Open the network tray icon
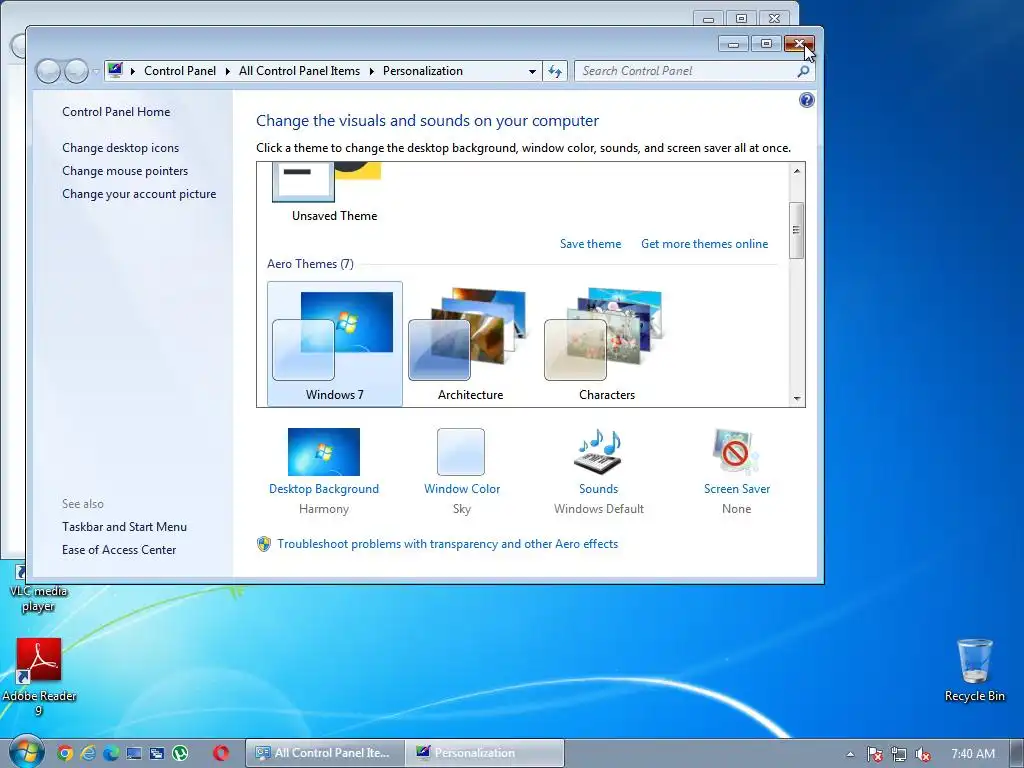 (899, 754)
